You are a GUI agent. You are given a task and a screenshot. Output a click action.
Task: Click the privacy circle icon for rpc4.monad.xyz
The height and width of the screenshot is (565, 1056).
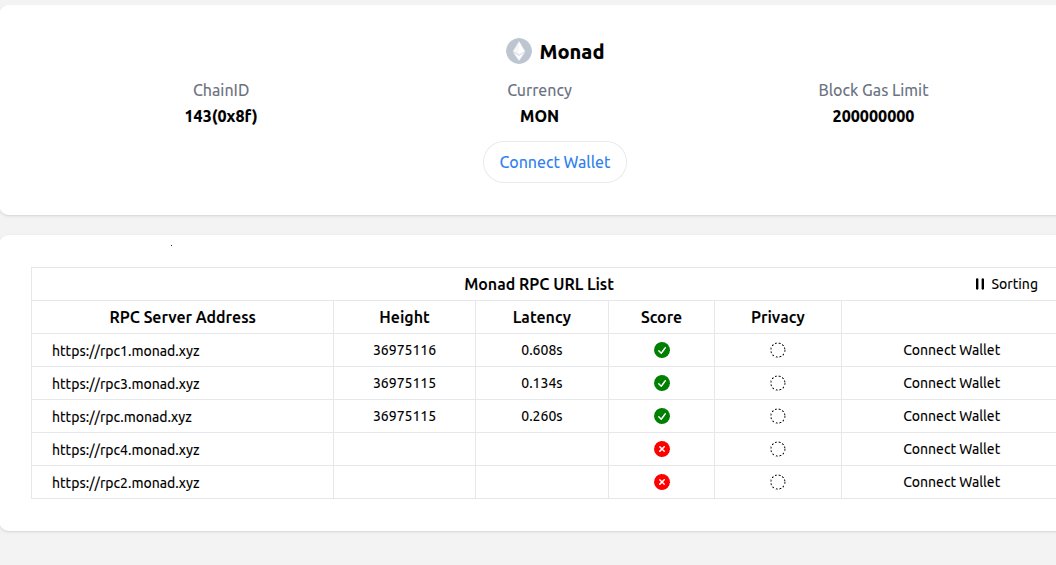pyautogui.click(x=778, y=449)
